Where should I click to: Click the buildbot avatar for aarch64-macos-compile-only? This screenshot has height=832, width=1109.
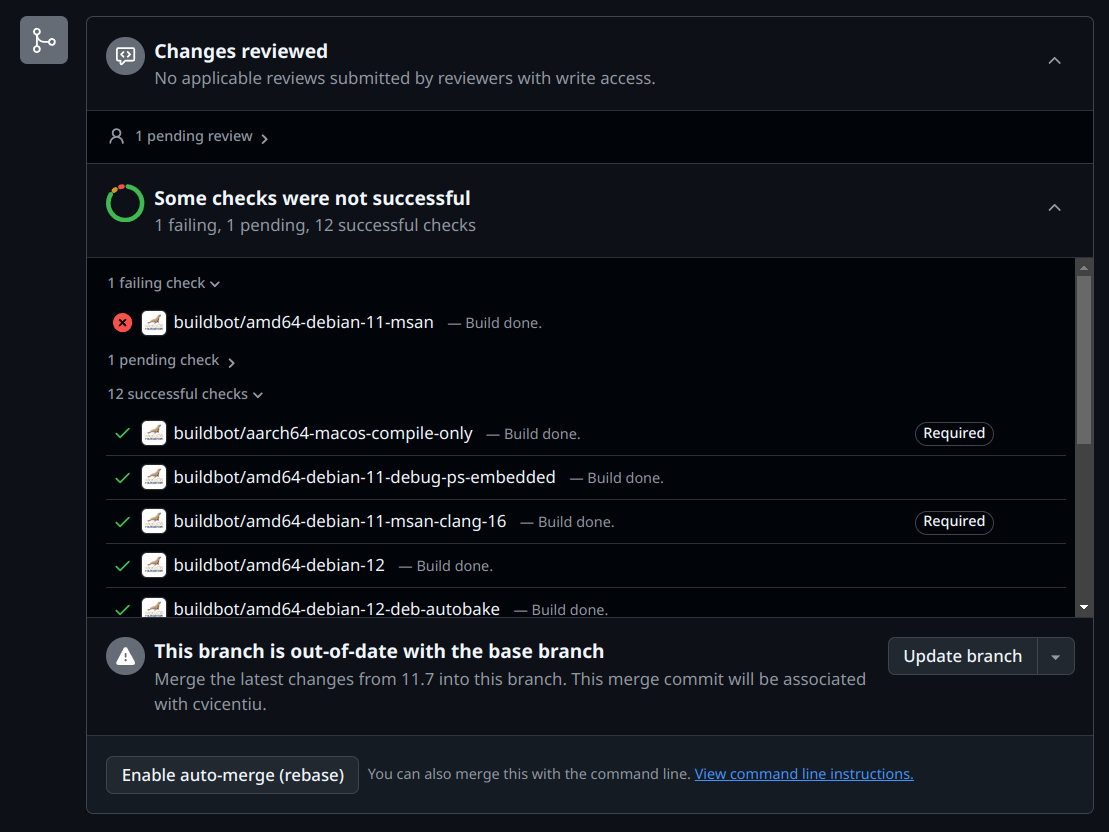154,433
